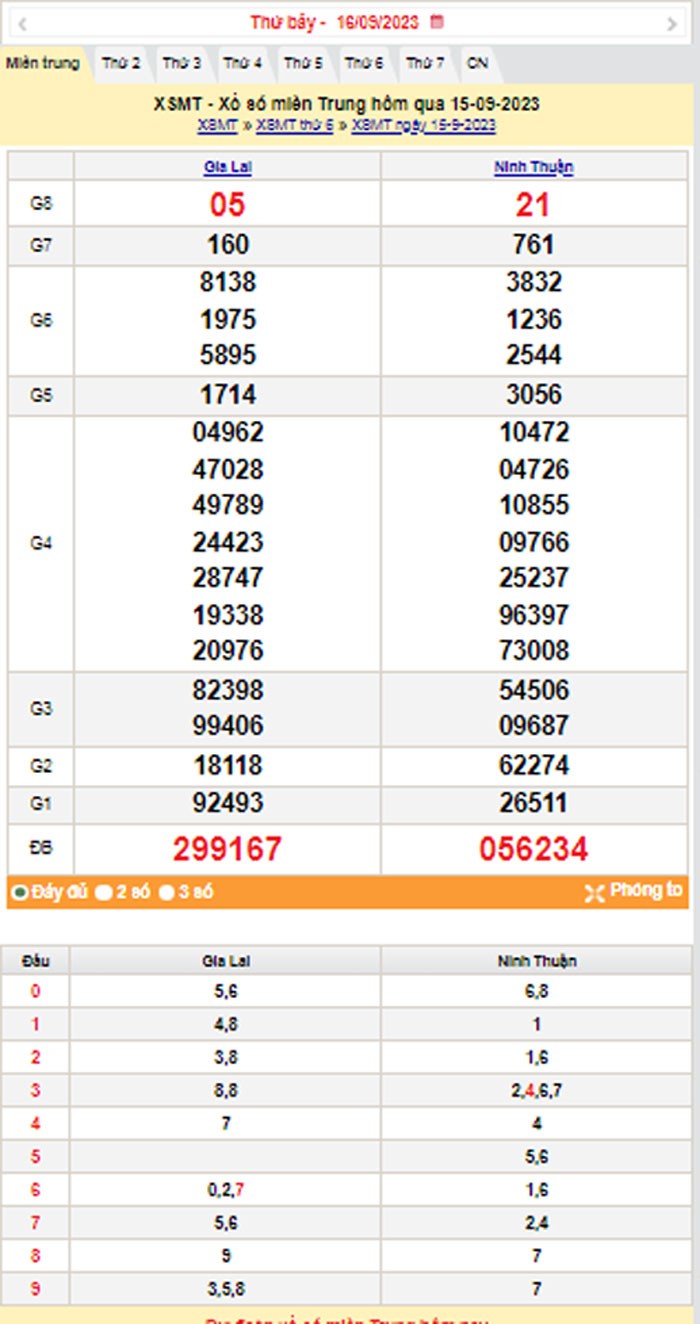
Task: Switch to Thứ 6 tab
Action: 364,63
